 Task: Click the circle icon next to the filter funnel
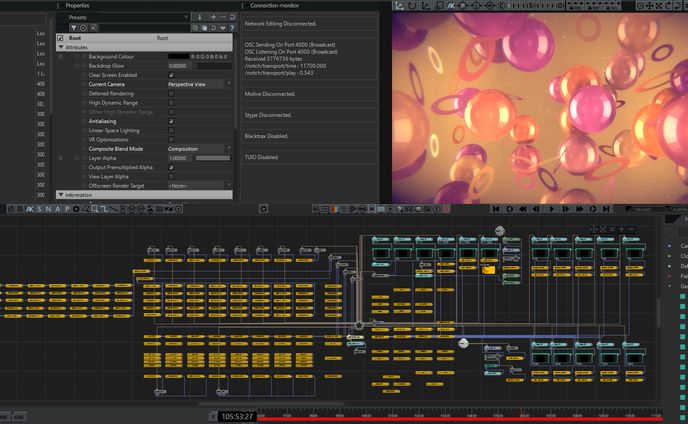[83, 28]
